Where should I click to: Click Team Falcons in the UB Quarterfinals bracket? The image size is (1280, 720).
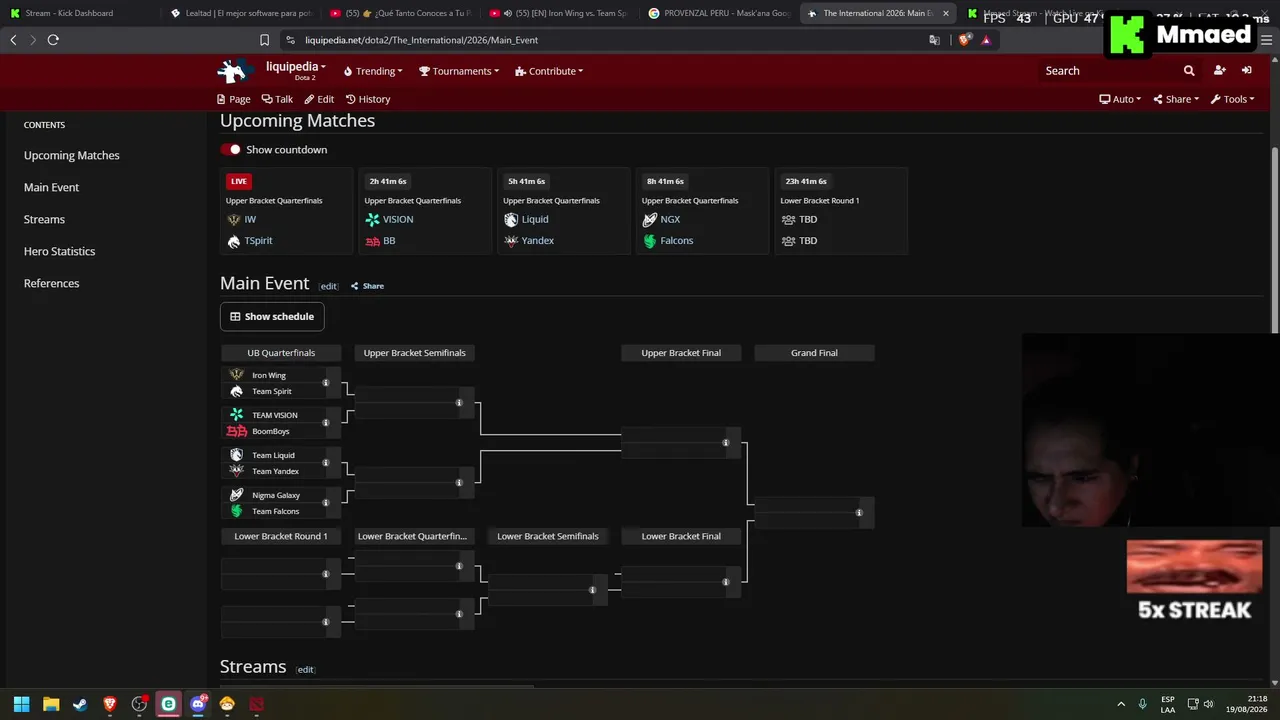pos(276,511)
